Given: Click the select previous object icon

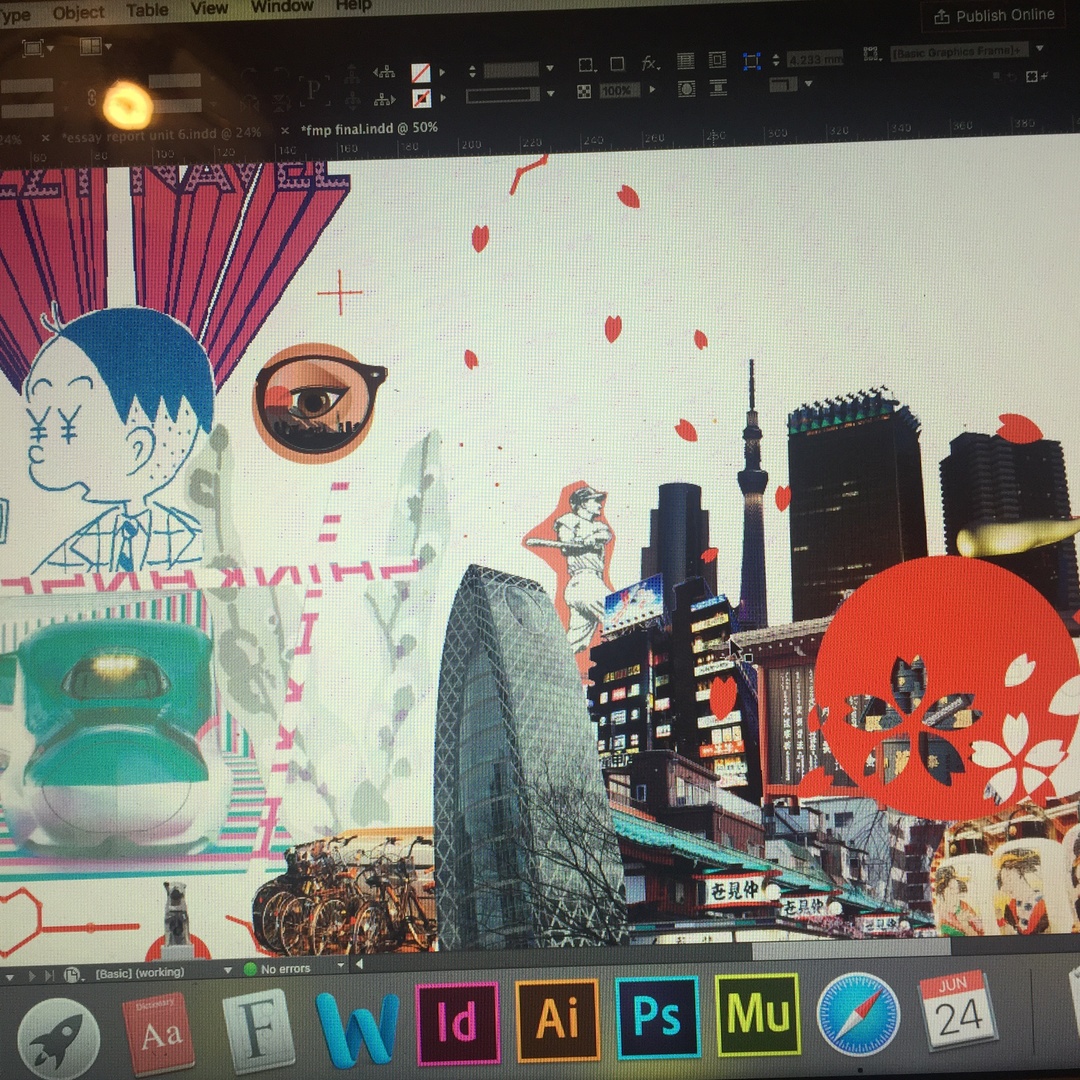Looking at the screenshot, I should click(384, 71).
